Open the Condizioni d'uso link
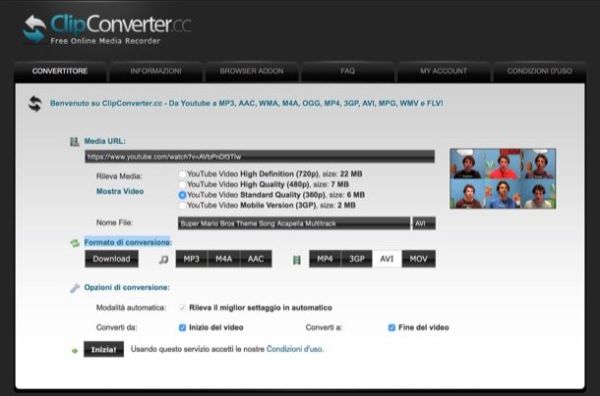This screenshot has height=396, width=600. (x=295, y=349)
